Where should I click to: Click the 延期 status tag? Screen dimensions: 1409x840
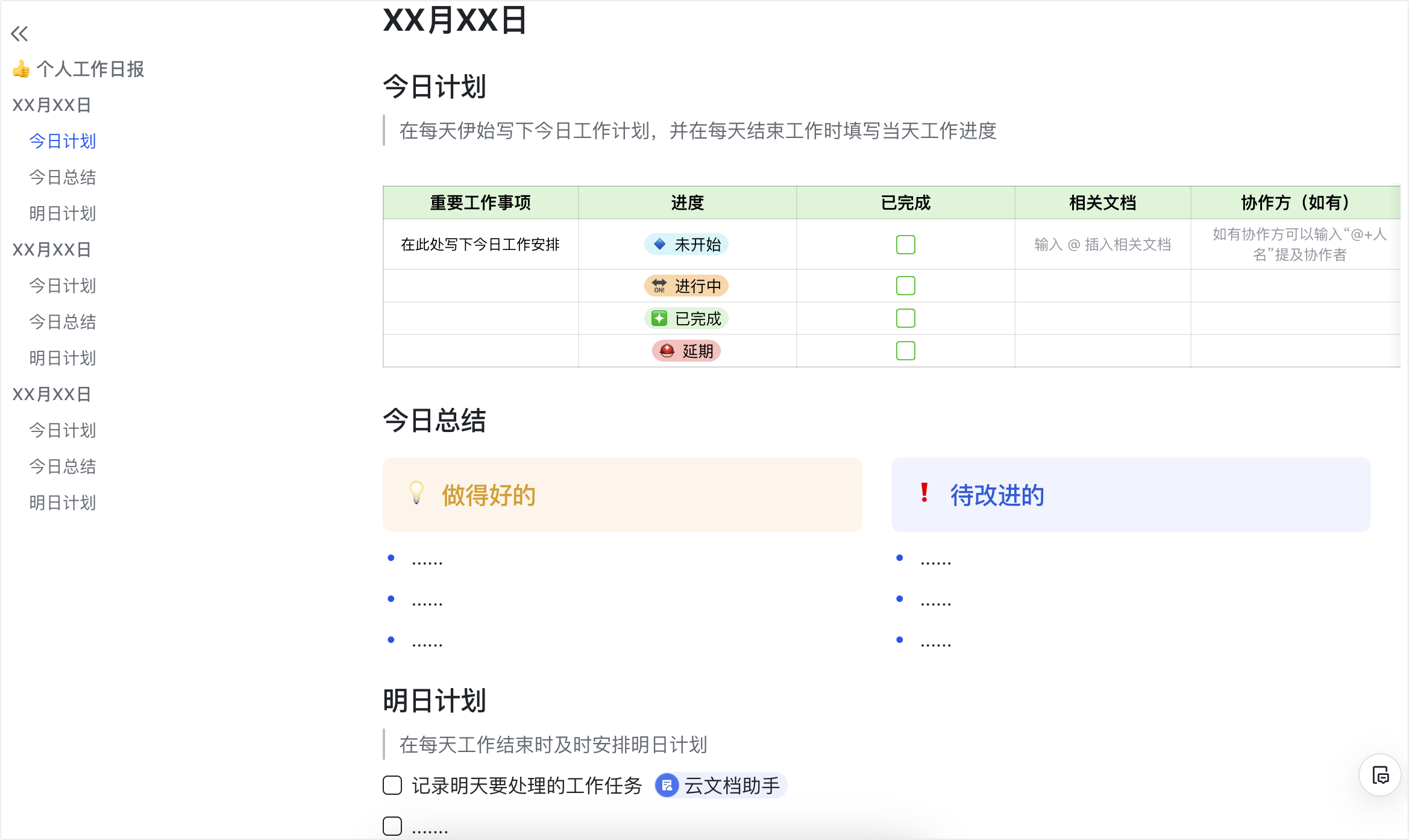coord(686,351)
